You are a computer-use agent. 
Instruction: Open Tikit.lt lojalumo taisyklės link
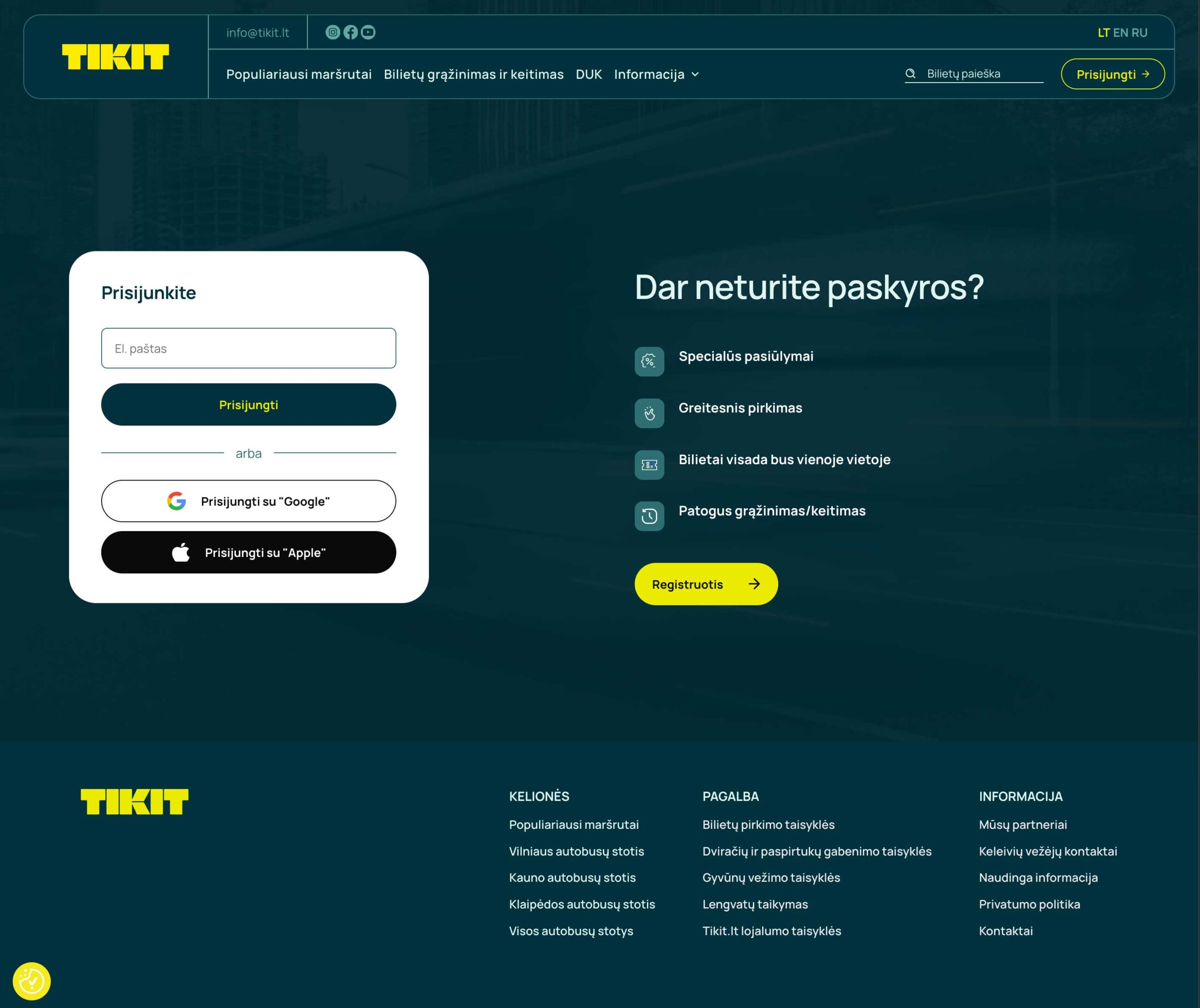point(772,931)
